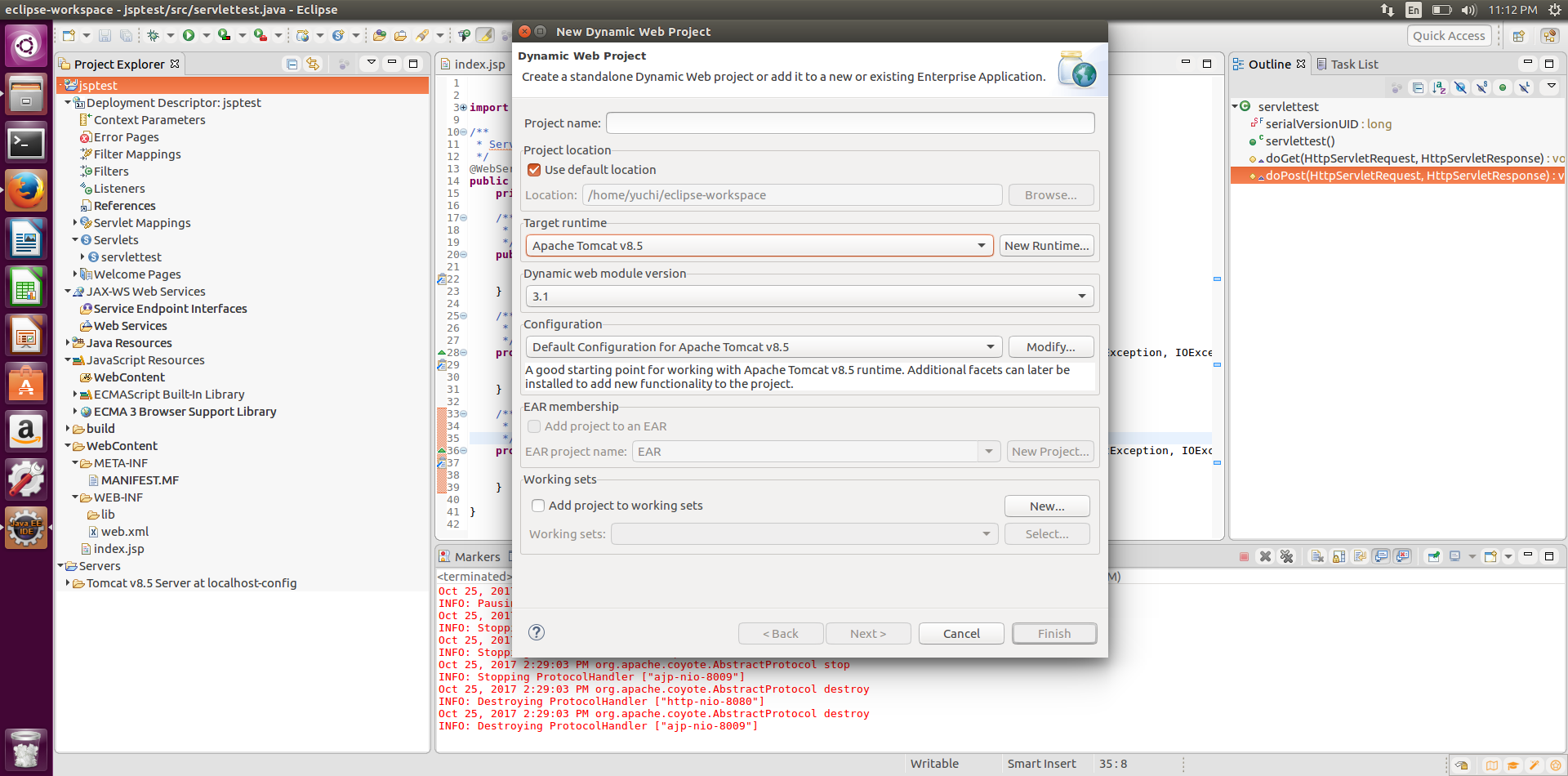
Task: Toggle Show Console on Standard Error change
Action: [1402, 556]
